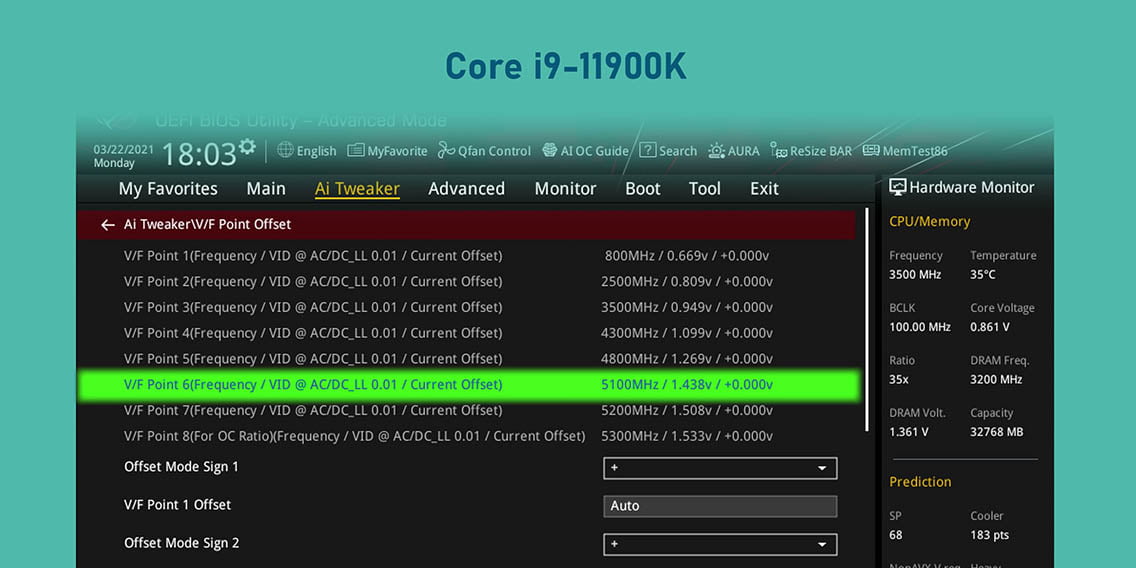Open the My Favorites tab
This screenshot has height=568, width=1136.
[168, 189]
